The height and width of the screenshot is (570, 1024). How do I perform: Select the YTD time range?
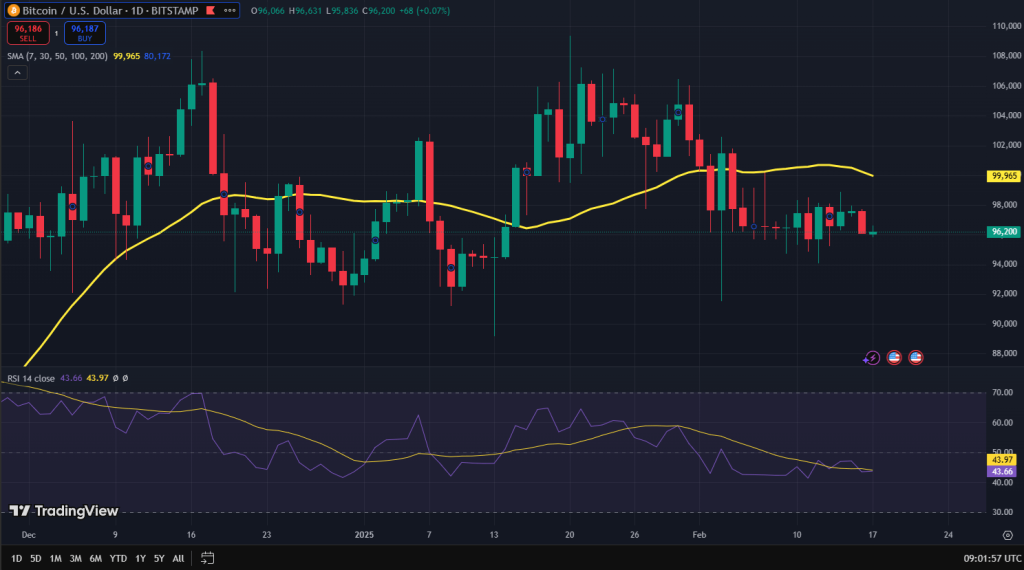[118, 558]
